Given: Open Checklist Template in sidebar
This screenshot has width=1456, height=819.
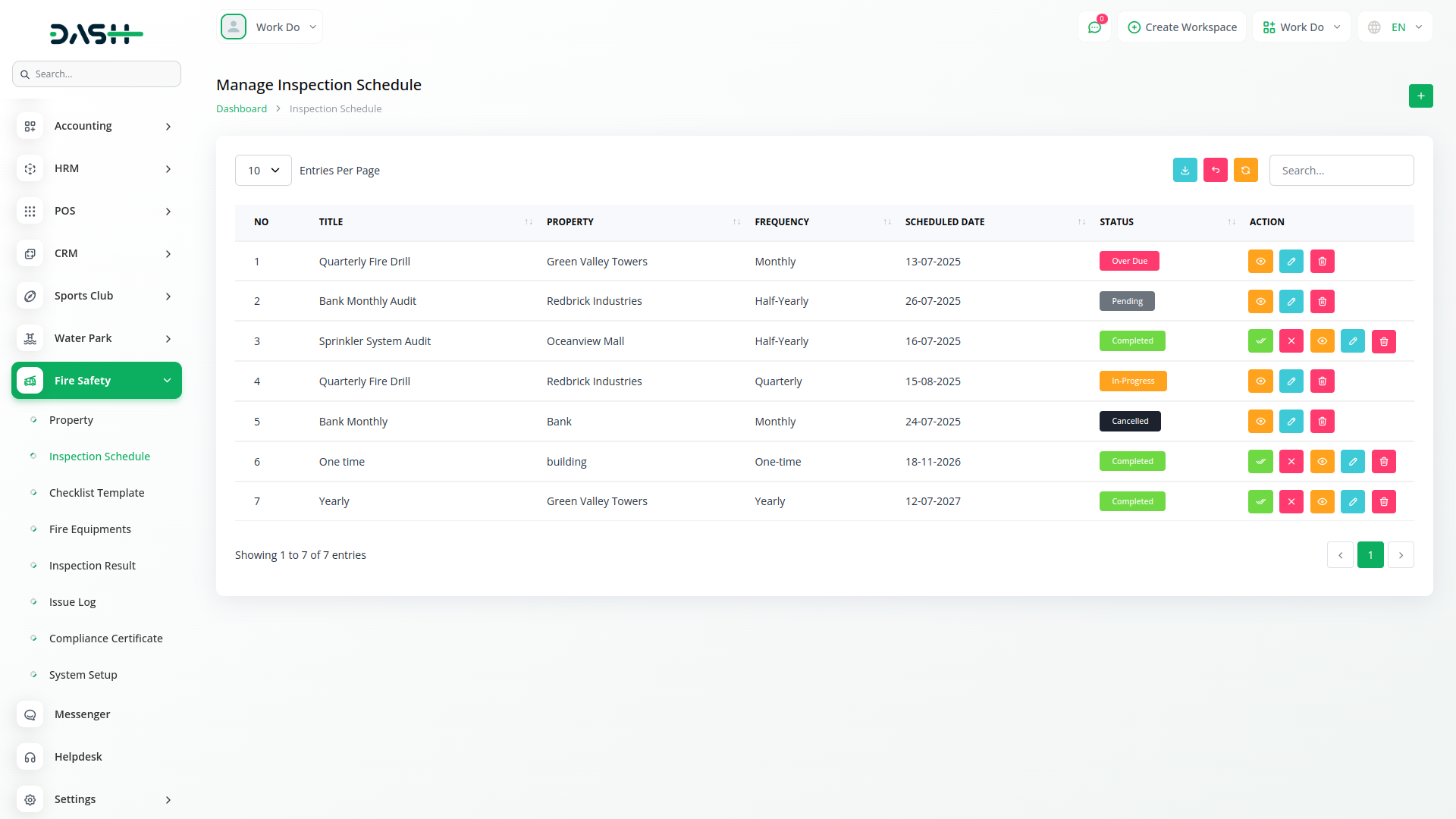Looking at the screenshot, I should coord(96,493).
